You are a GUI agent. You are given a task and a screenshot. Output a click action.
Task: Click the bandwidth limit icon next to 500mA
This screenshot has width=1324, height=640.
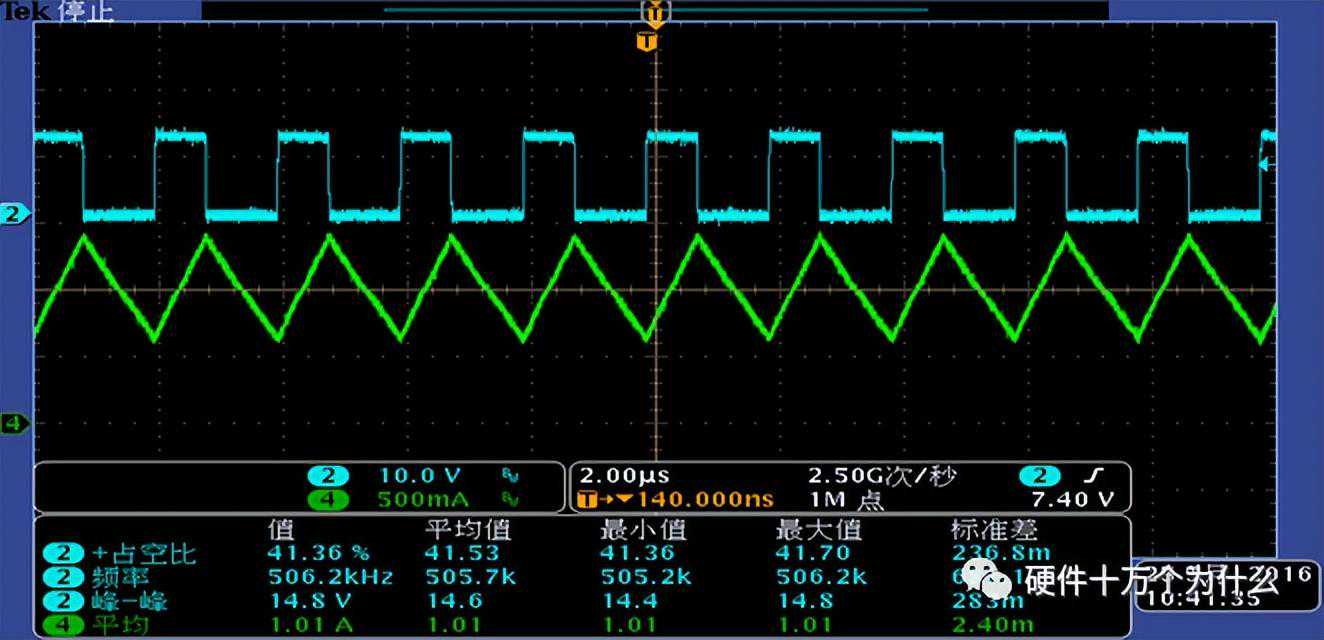click(x=510, y=499)
